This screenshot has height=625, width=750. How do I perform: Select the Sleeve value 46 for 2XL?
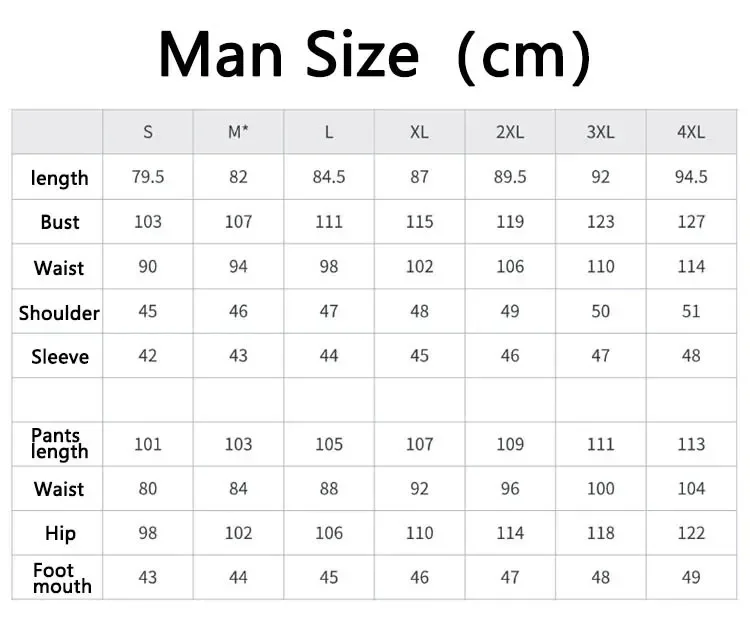tap(510, 356)
